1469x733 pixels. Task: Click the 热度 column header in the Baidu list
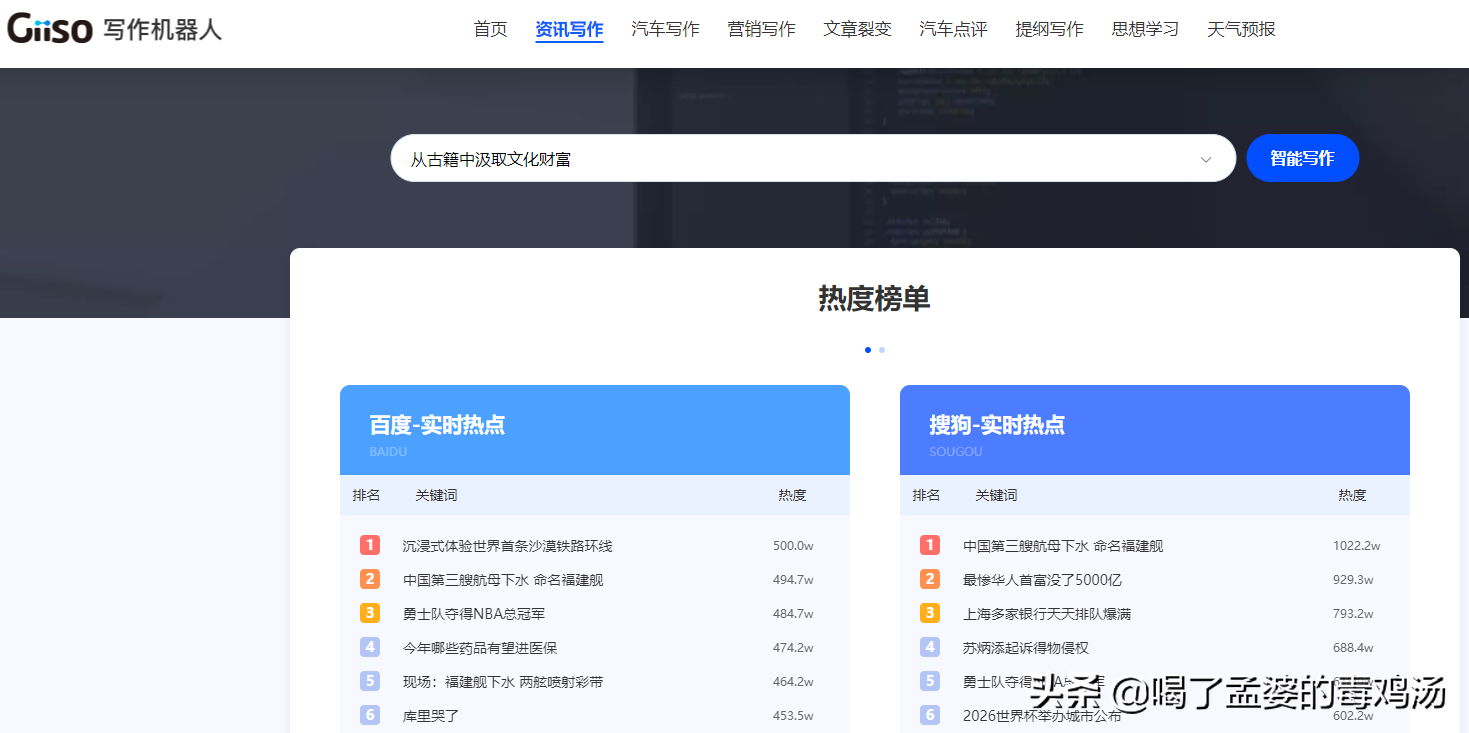(792, 495)
